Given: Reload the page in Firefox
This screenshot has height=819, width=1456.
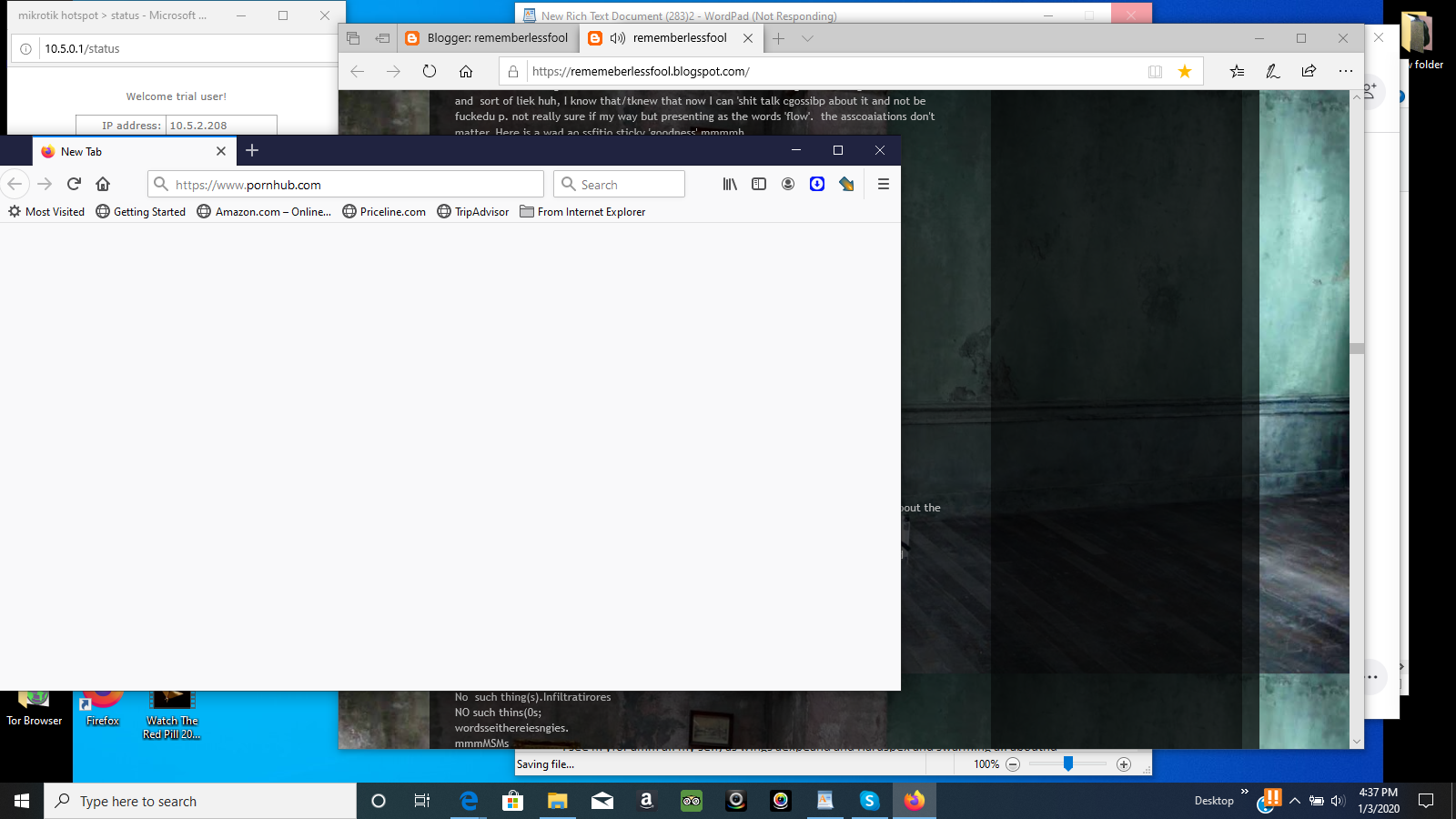Looking at the screenshot, I should pos(74,184).
